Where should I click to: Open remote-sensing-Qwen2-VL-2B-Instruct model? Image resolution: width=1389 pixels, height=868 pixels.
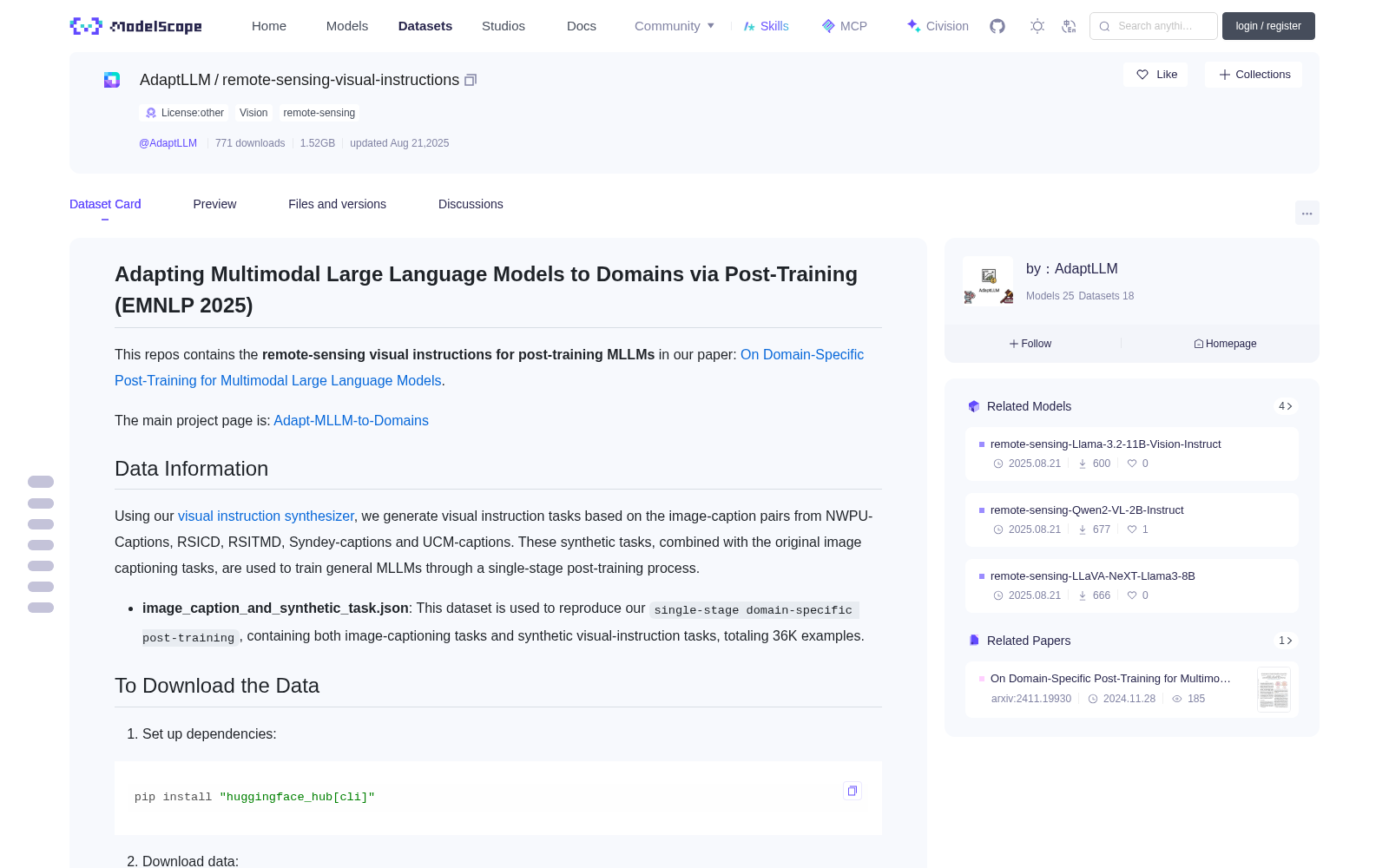pos(1087,510)
